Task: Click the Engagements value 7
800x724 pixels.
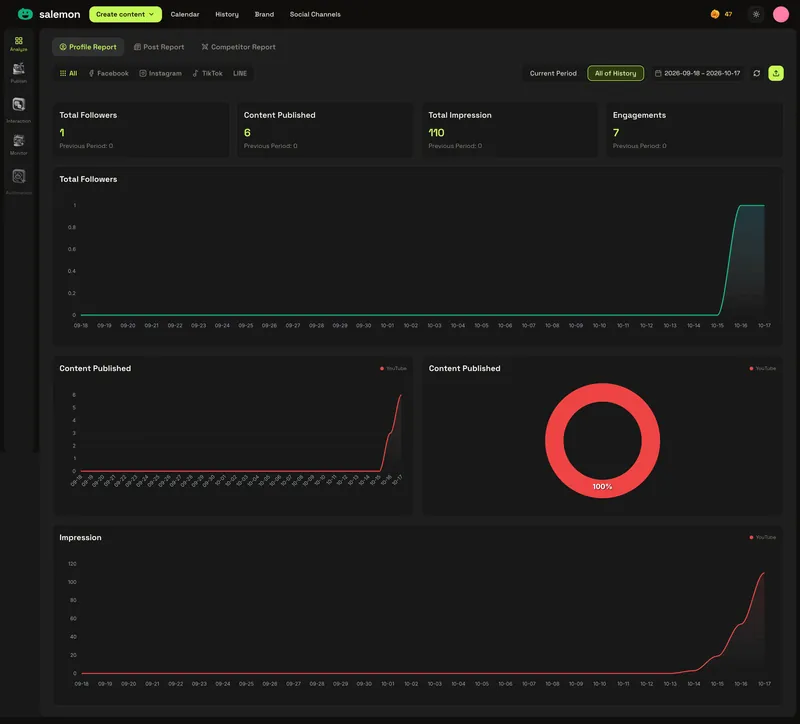Action: tap(616, 133)
